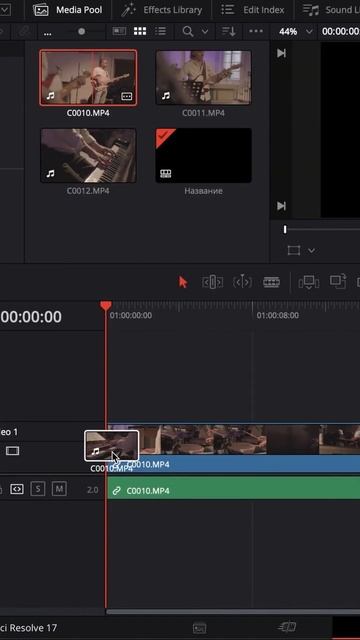Toggle audio track auto select button
Screen dimensions: 360x640
click(17, 489)
